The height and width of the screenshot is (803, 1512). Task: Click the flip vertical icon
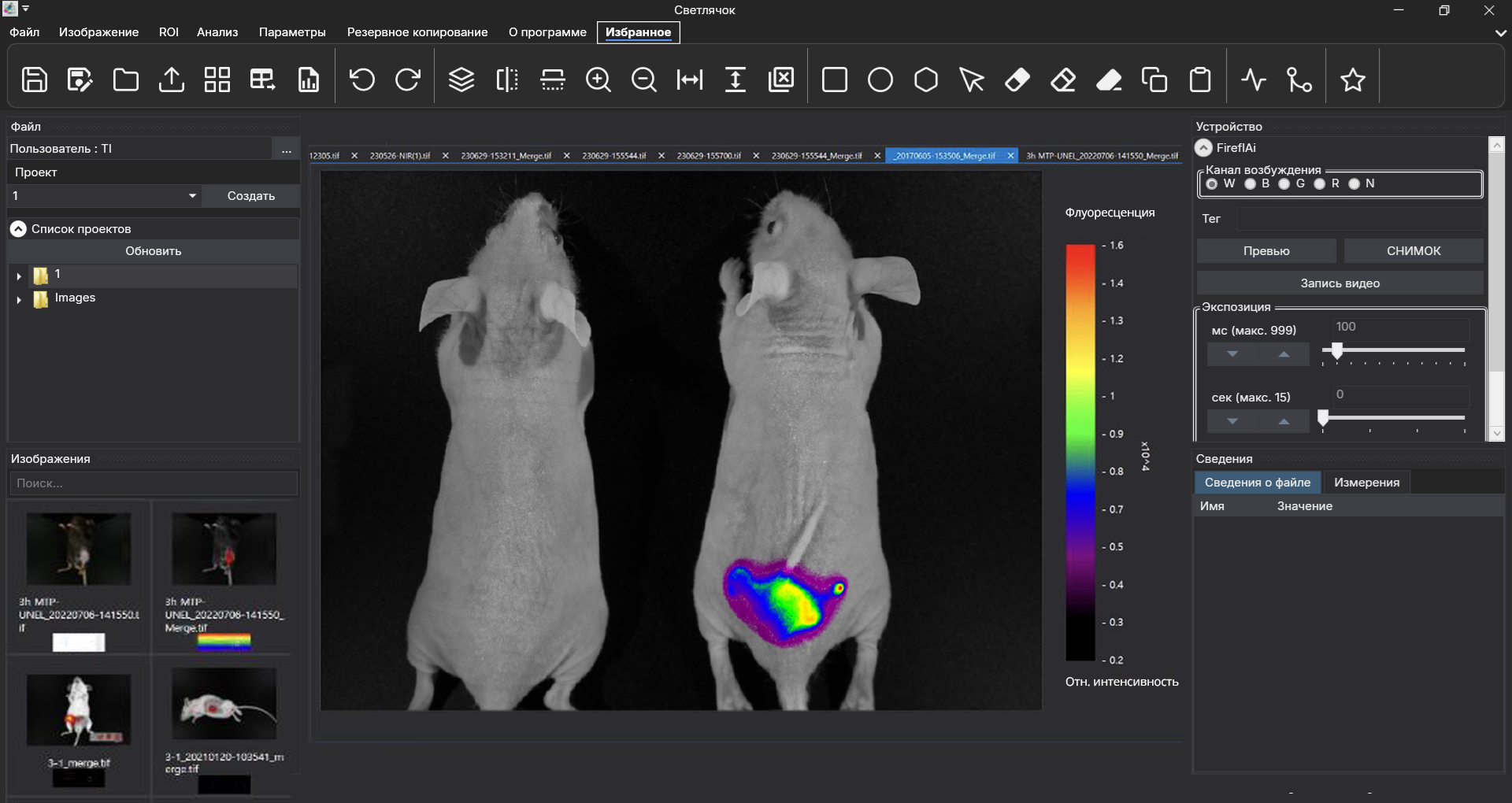pos(553,80)
